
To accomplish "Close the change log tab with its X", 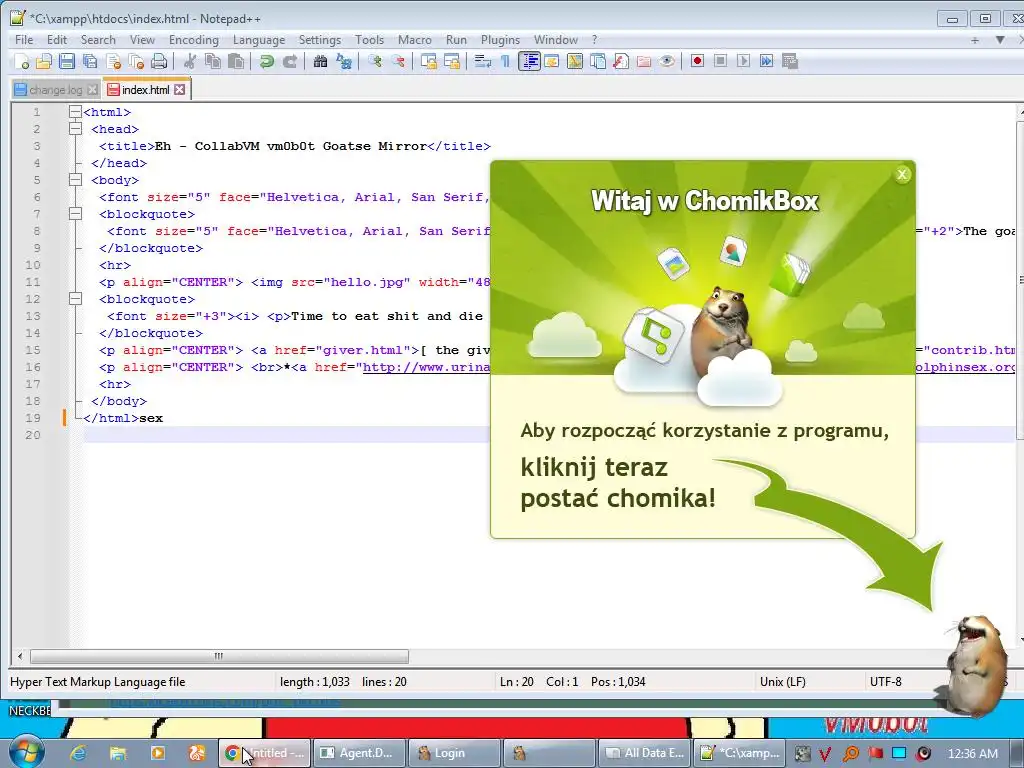I will click(x=92, y=89).
